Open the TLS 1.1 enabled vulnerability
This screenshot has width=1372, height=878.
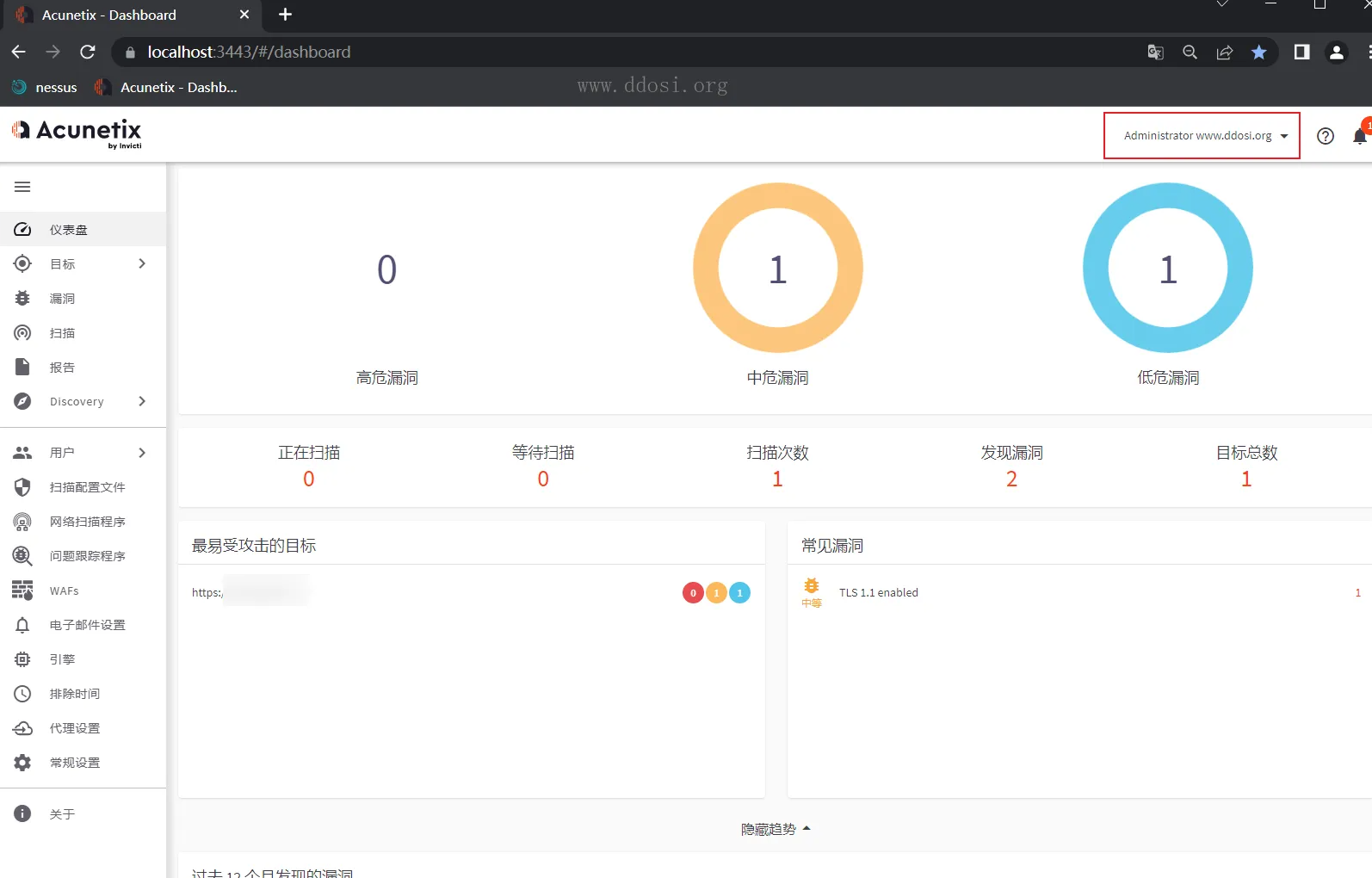click(879, 592)
